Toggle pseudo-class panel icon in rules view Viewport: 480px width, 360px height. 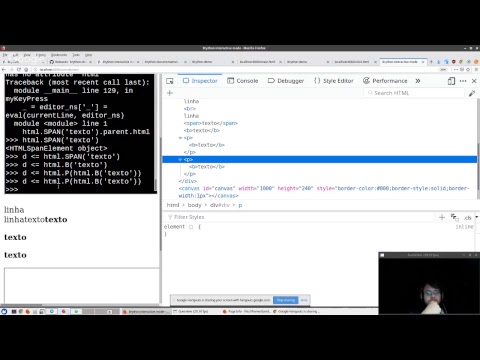pyautogui.click(x=455, y=218)
